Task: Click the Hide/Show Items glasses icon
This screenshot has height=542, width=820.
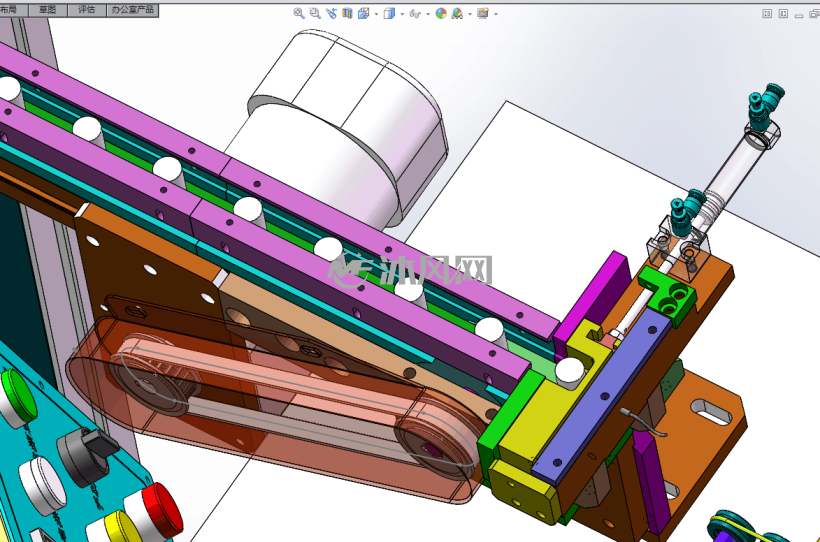Action: coord(415,14)
